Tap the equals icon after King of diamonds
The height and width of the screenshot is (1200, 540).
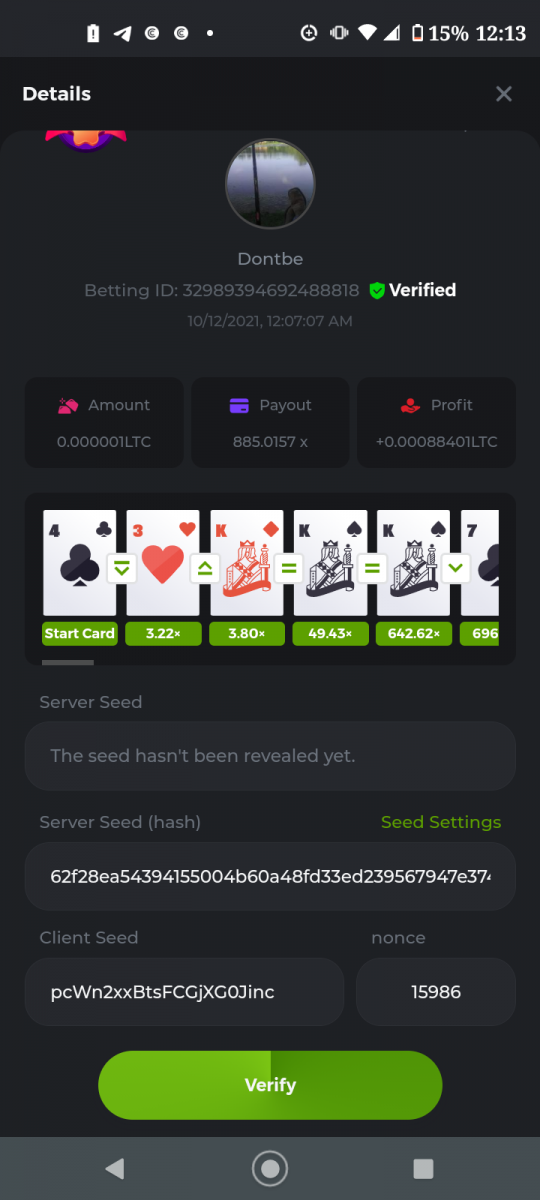(289, 569)
